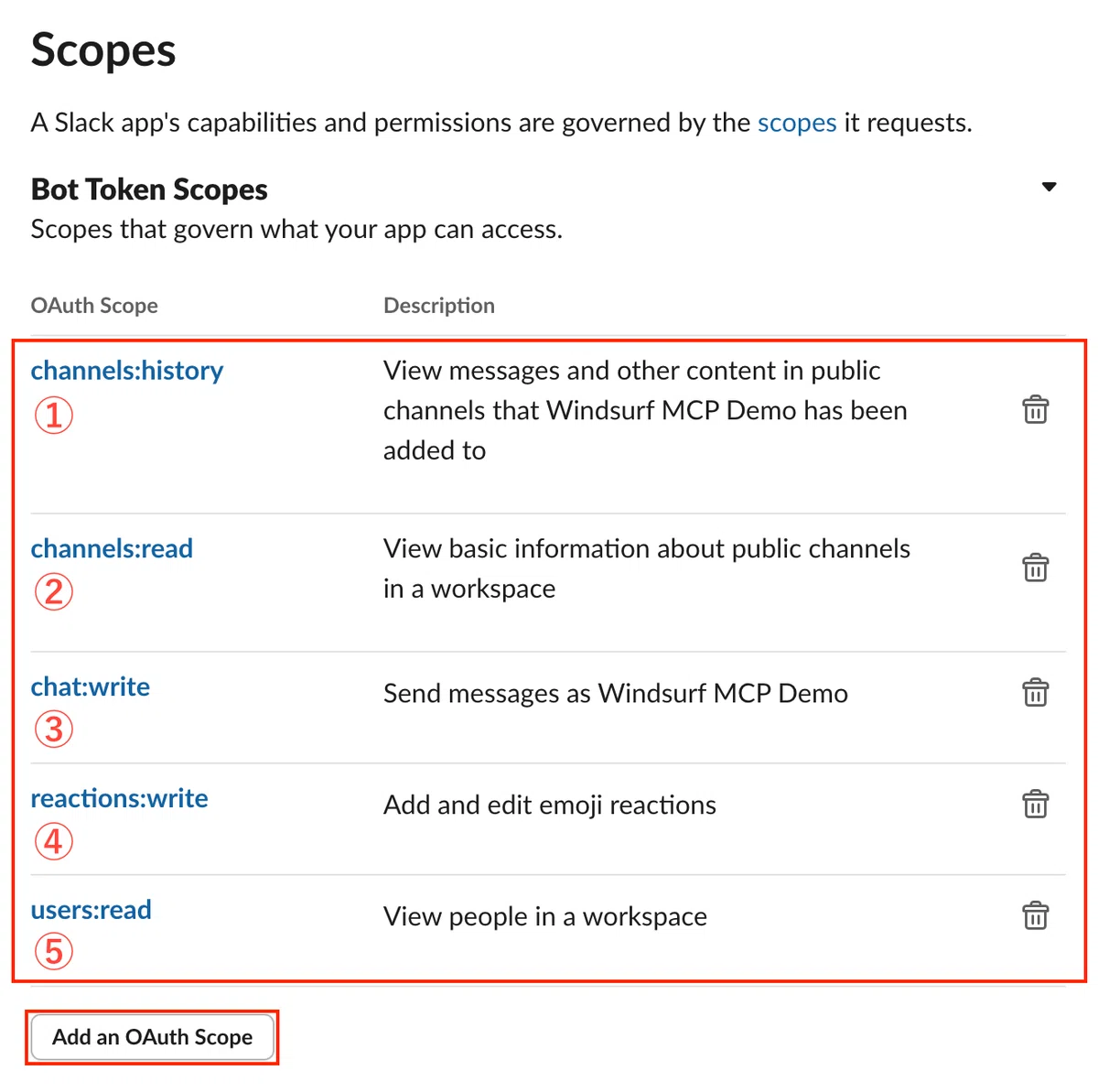Click the Add an OAuth Scope button

click(x=152, y=1037)
